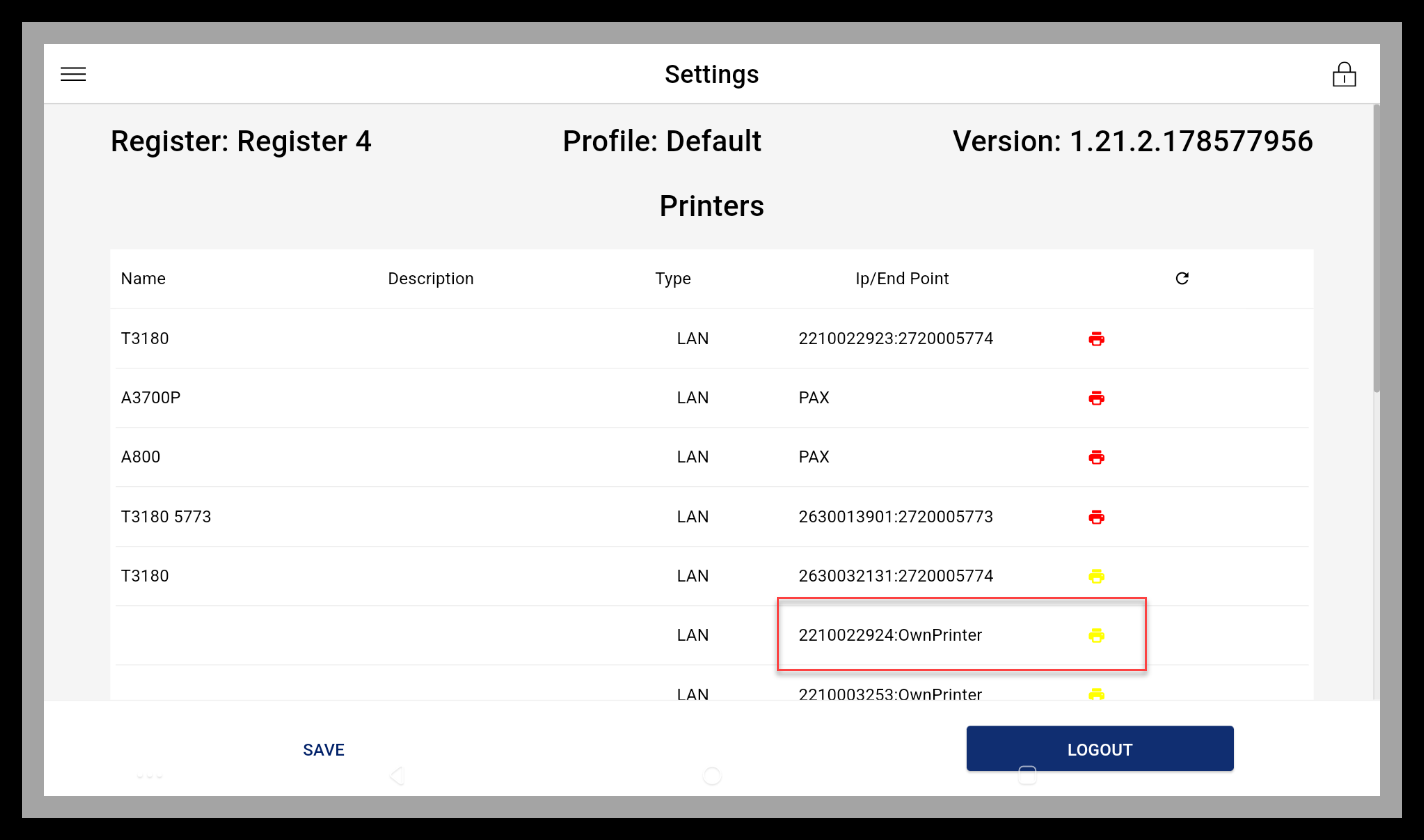
Task: Click red printer icon for T3180 5773
Action: tap(1096, 517)
